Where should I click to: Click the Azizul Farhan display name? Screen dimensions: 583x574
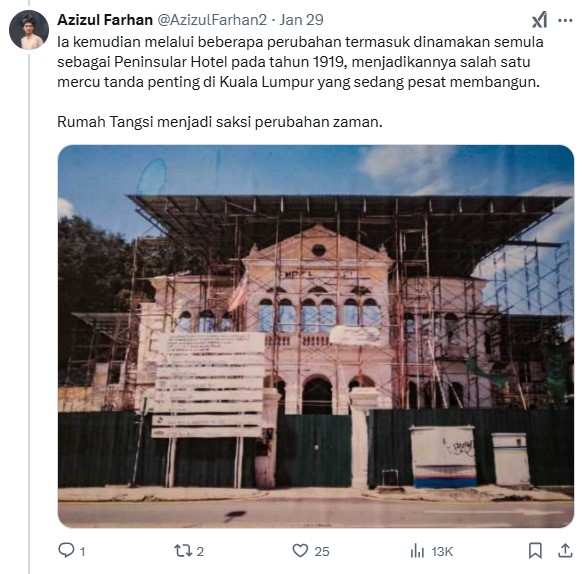[105, 20]
